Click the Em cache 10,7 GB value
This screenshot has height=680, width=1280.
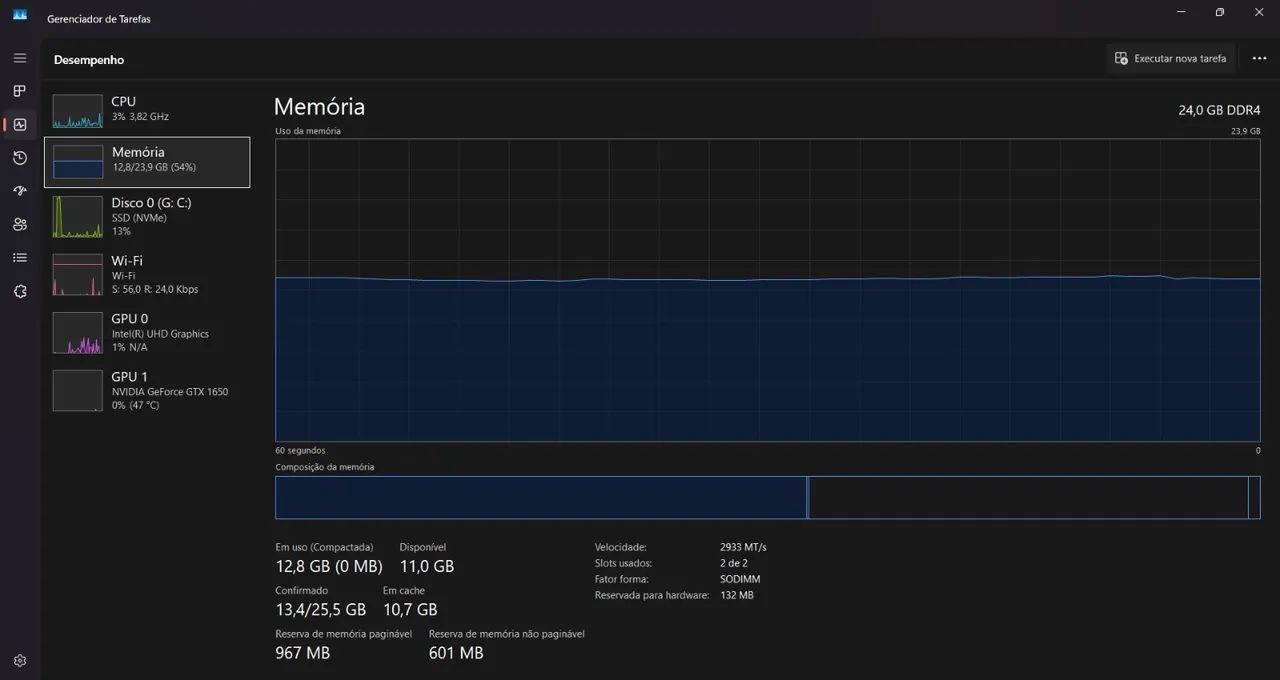(x=410, y=609)
